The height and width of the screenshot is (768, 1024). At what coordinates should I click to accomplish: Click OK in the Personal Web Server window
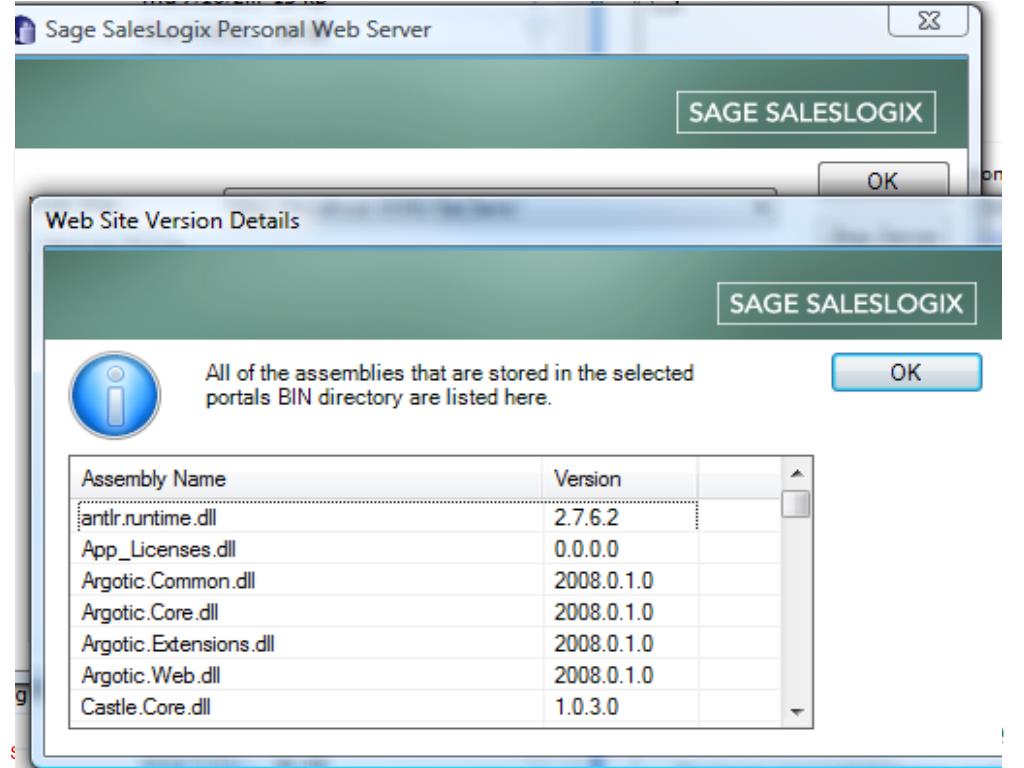coord(883,180)
